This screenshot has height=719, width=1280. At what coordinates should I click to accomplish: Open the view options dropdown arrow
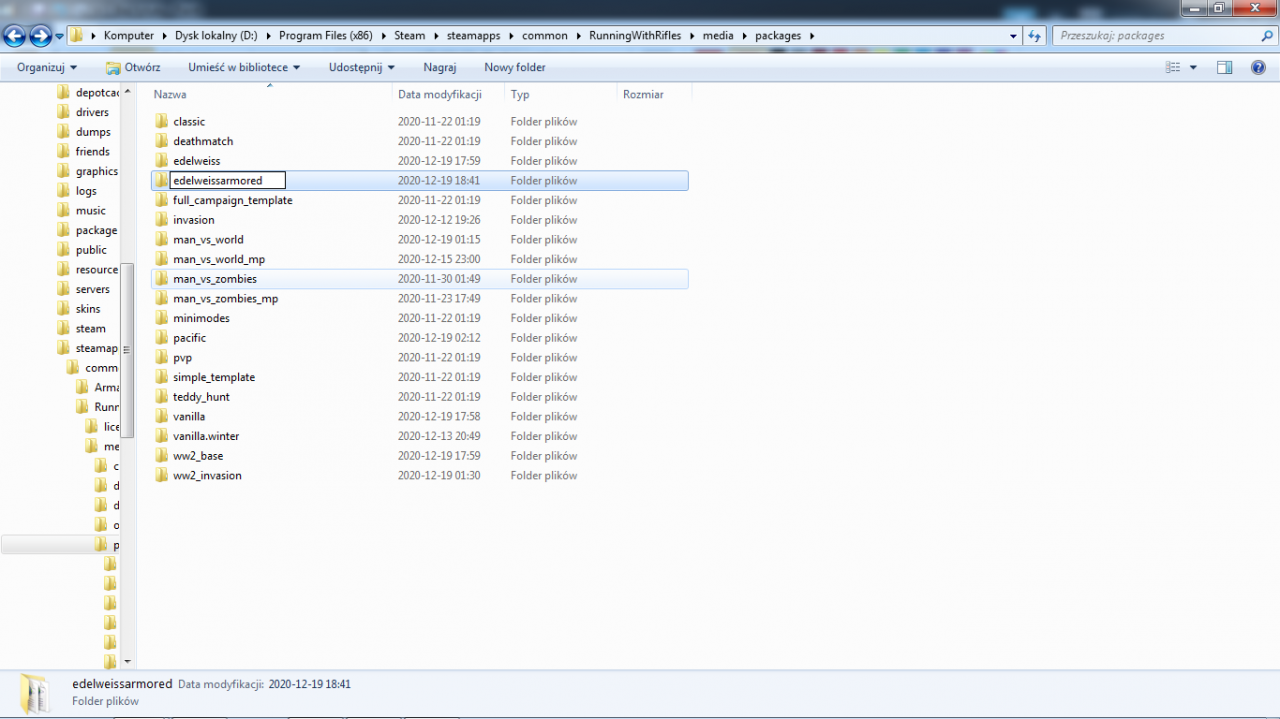(x=1193, y=68)
